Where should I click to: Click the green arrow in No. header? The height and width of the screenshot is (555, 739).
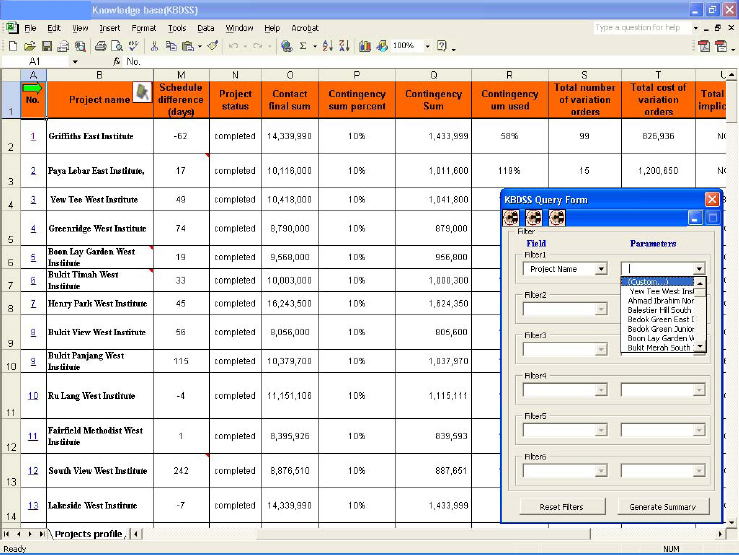[33, 88]
